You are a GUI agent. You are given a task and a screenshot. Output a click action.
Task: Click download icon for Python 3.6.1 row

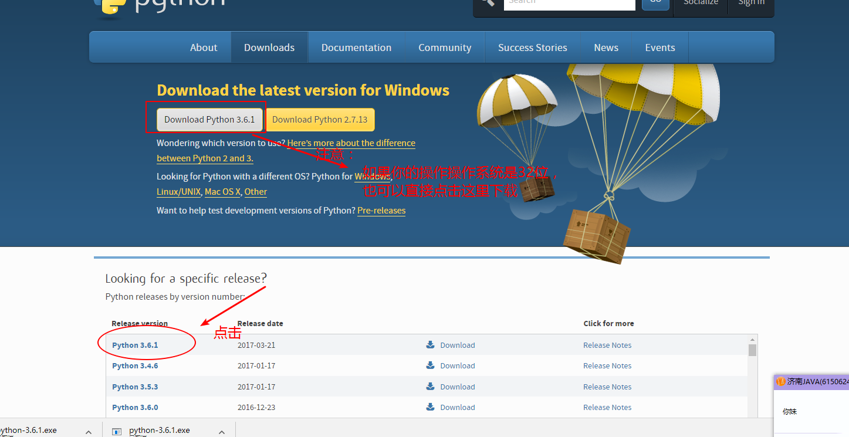[431, 345]
